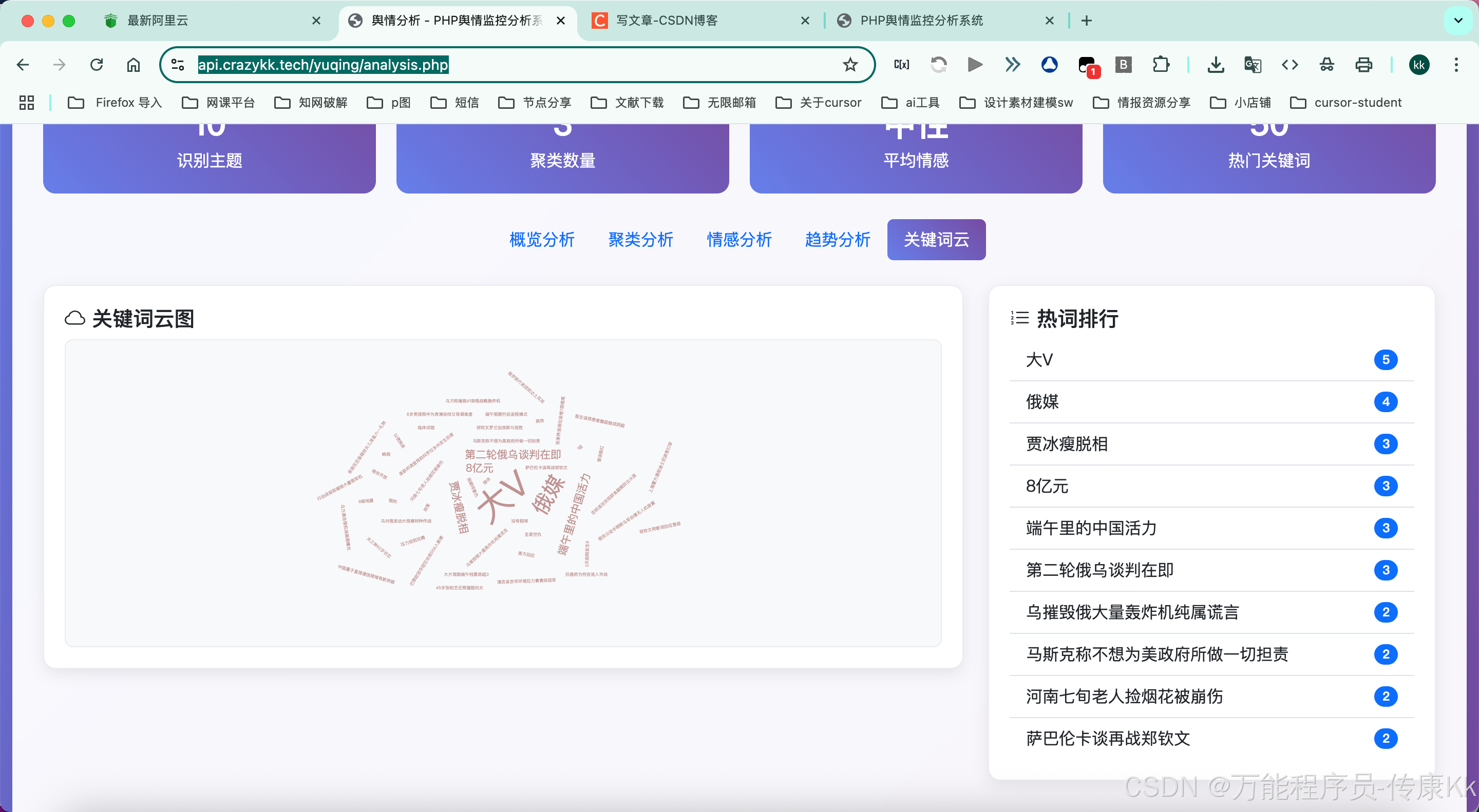Click the browser reload page icon

click(97, 65)
